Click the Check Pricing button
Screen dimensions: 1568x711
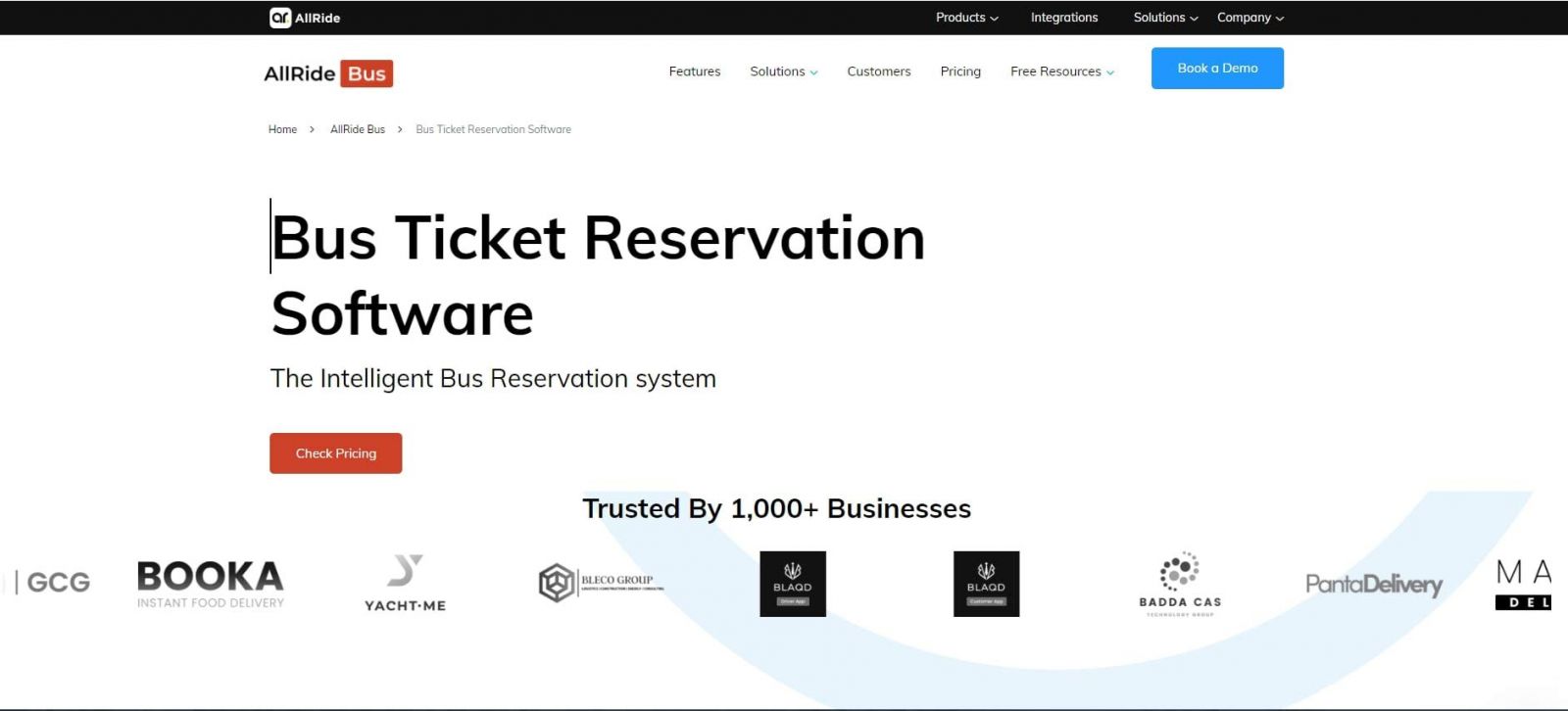(x=336, y=453)
